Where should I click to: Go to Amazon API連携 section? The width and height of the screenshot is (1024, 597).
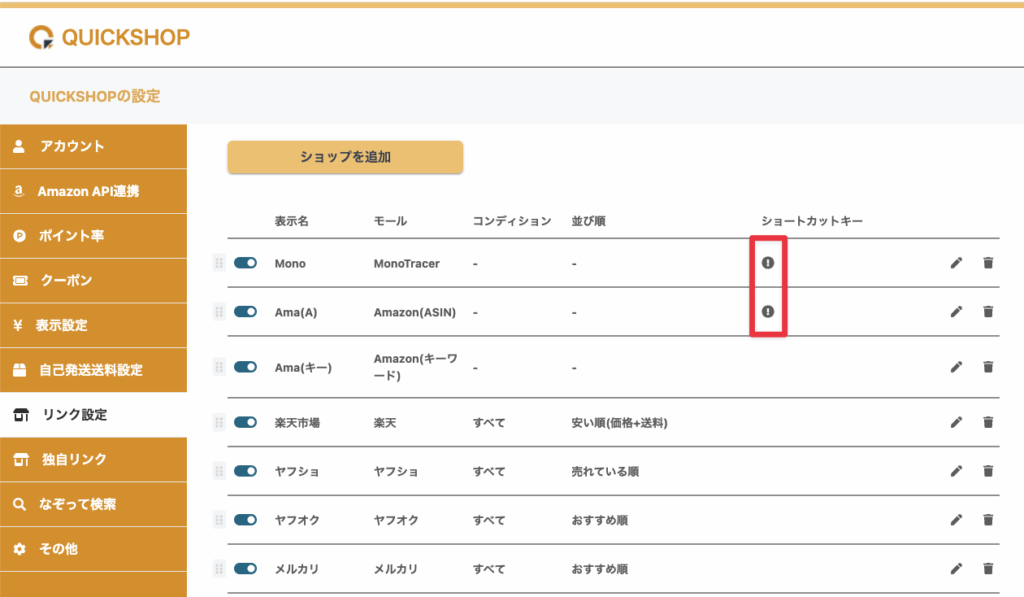(x=93, y=191)
